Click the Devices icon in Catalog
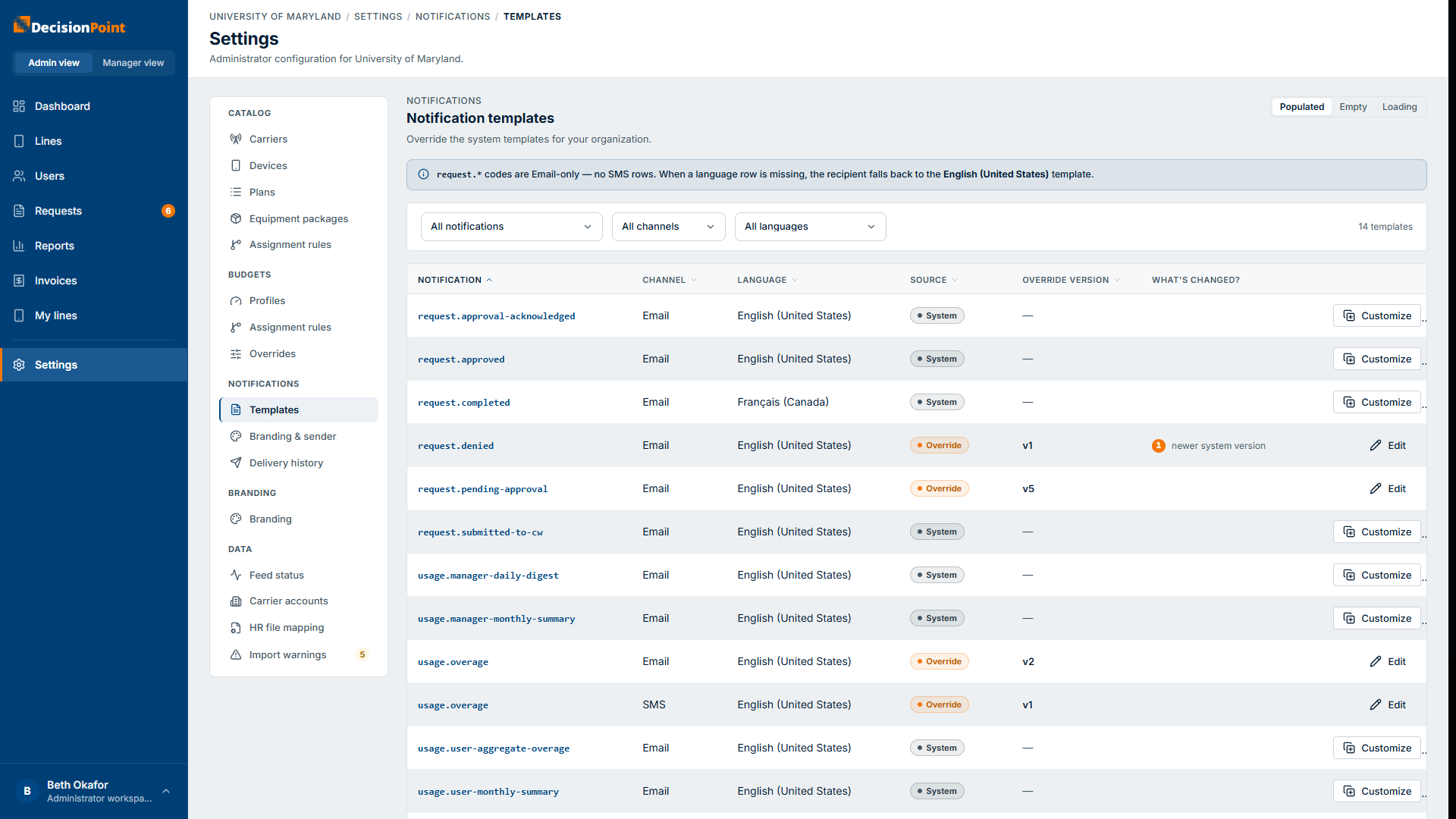 (x=236, y=165)
